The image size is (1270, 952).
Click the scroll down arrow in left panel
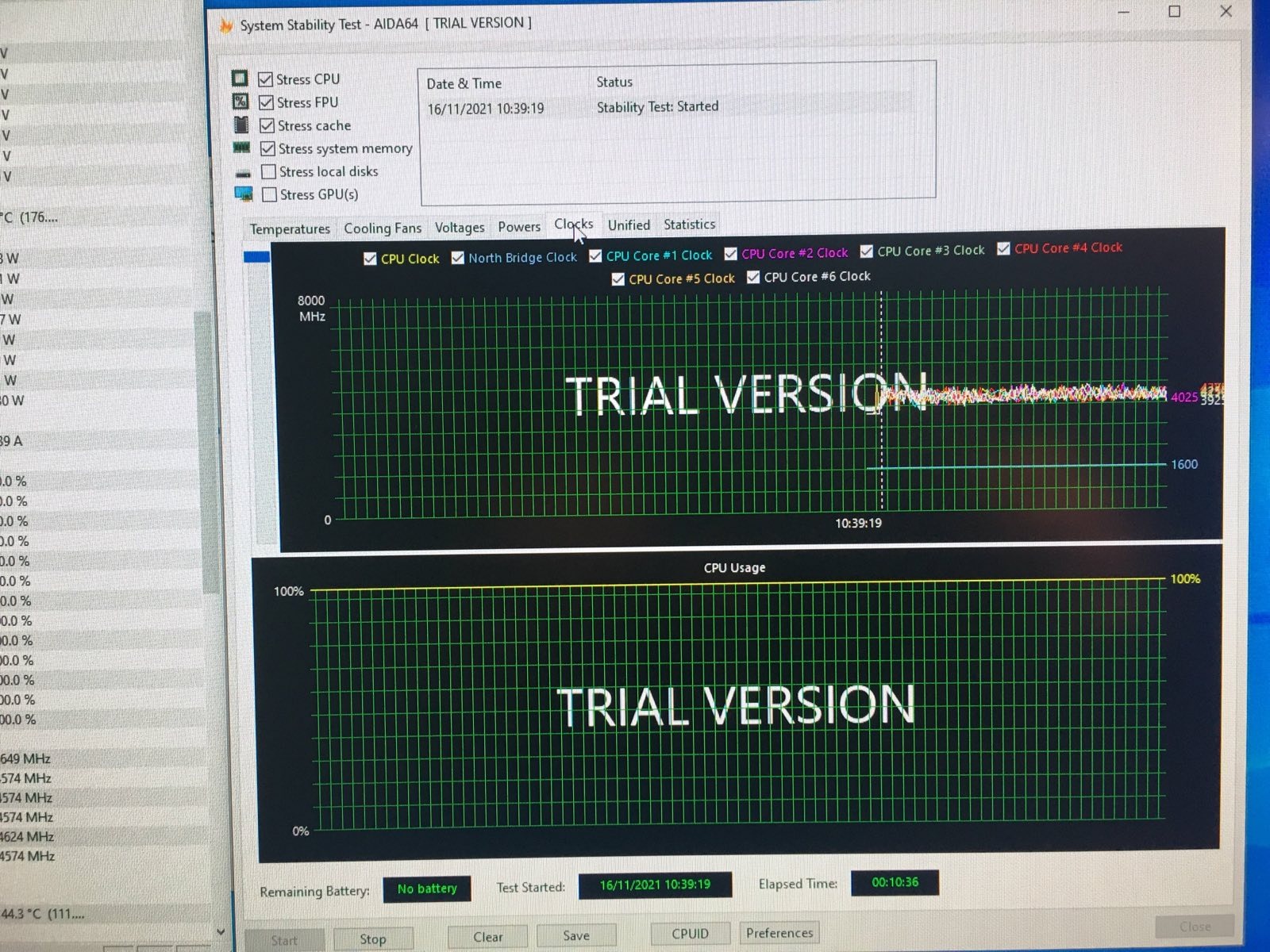(x=220, y=932)
